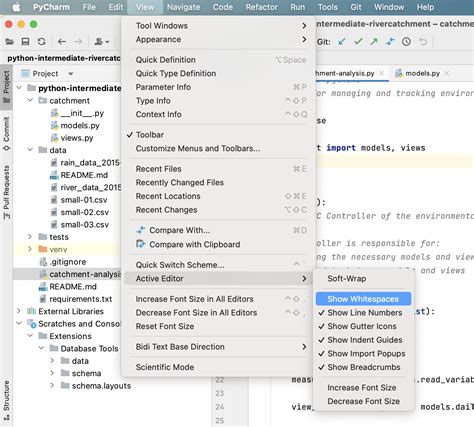The width and height of the screenshot is (474, 427).
Task: Toggle Show Breadcrumbs option
Action: (x=364, y=367)
